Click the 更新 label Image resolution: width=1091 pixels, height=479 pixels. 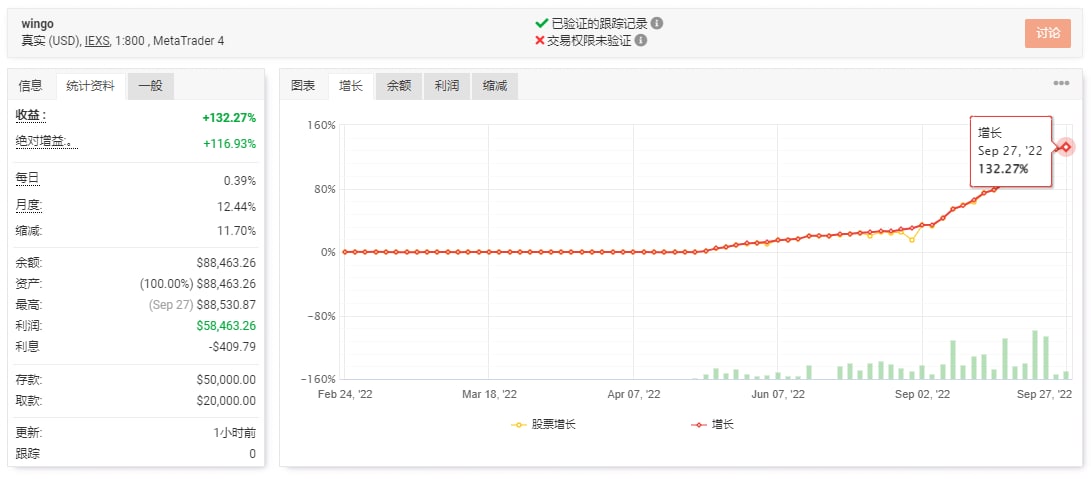29,433
